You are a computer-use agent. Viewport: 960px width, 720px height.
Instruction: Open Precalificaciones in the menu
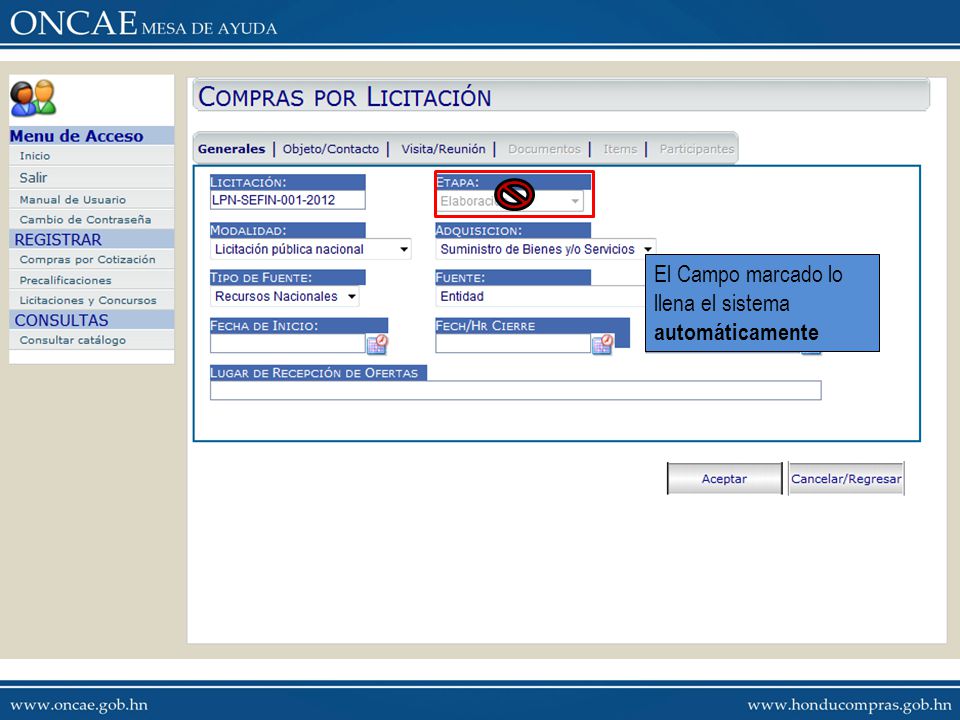[x=66, y=280]
